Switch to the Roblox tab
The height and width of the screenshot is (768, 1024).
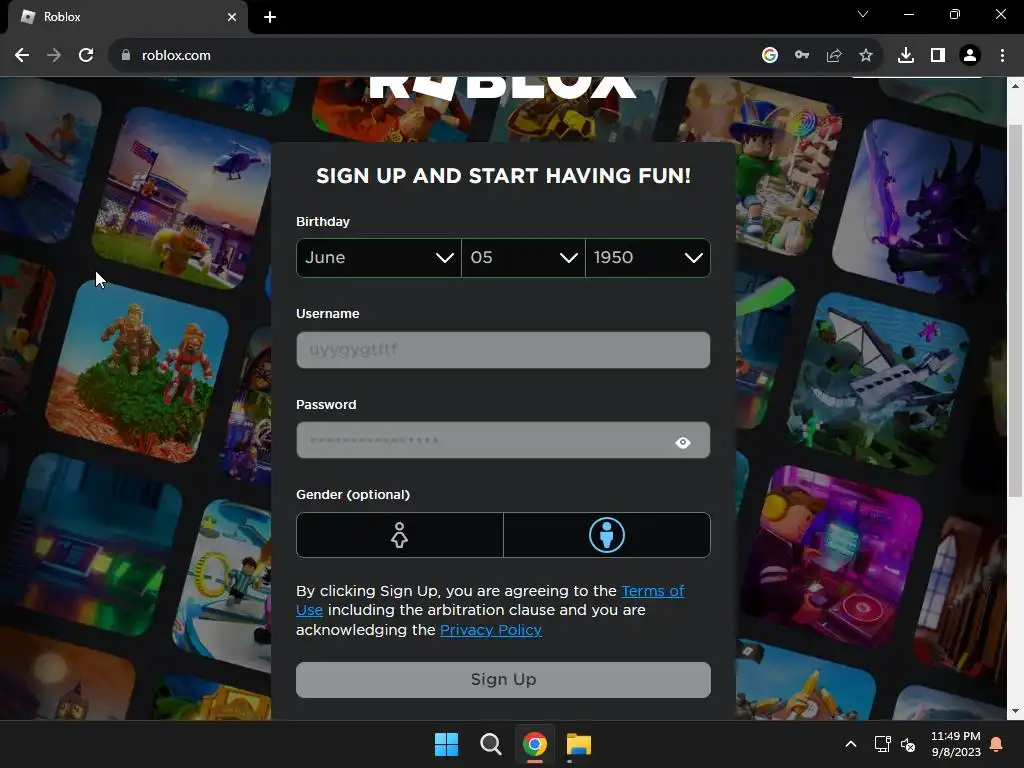coord(127,17)
